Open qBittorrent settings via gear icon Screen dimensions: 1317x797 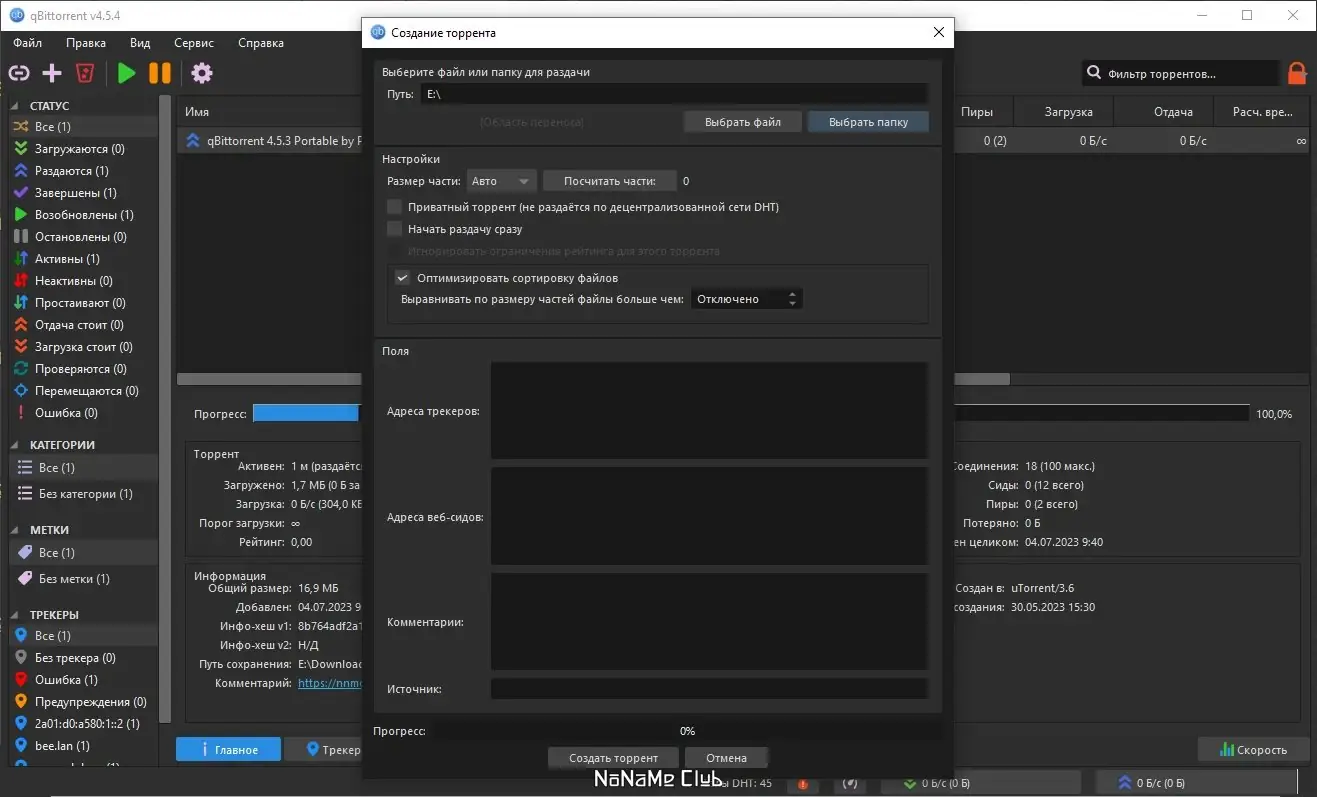coord(201,72)
